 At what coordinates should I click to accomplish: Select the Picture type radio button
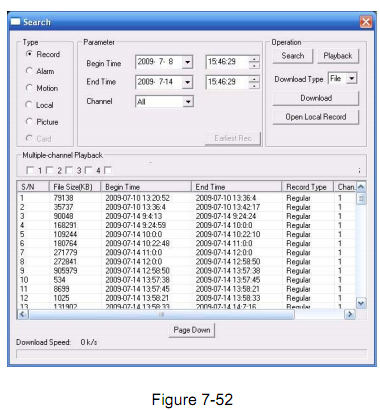click(29, 121)
